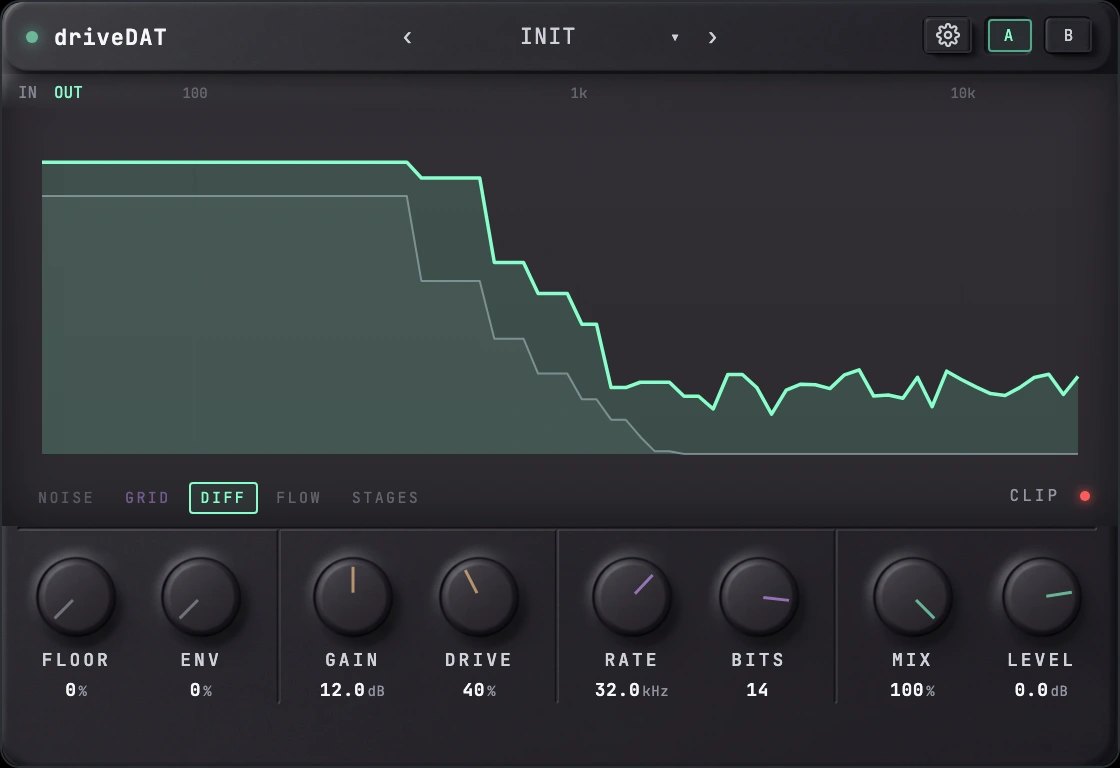
Task: Click the GAIN value 12.0 dB
Action: 352,690
